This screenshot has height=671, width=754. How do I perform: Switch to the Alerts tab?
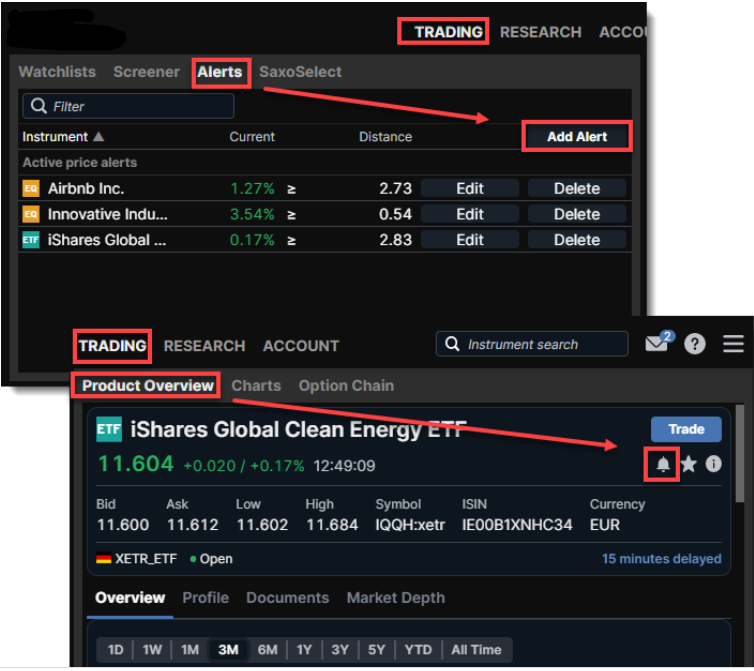click(x=220, y=72)
